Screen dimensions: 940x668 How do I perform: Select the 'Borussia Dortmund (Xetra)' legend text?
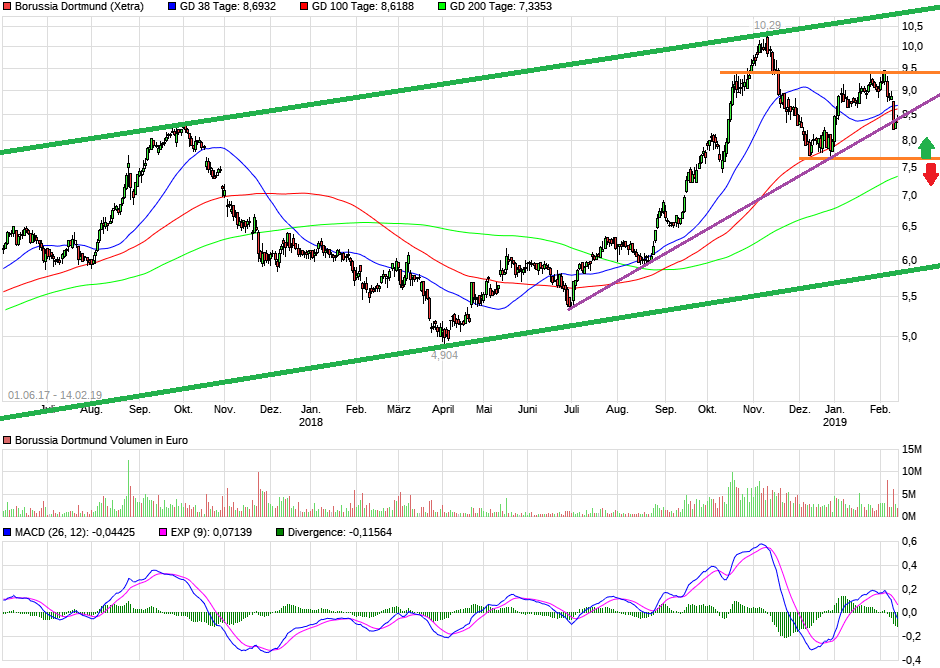click(79, 7)
